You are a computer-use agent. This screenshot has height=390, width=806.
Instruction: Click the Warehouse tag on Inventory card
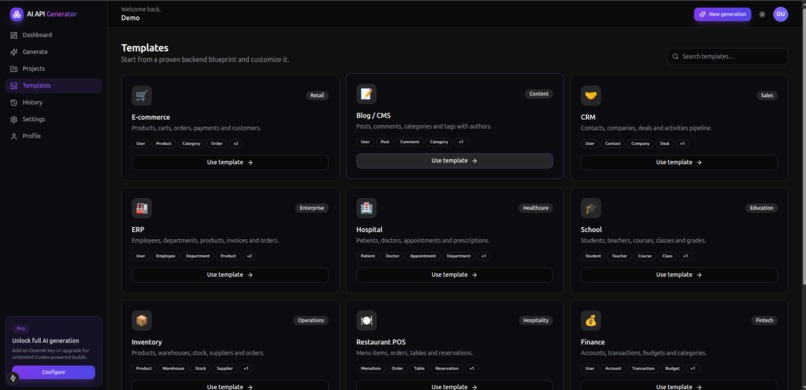pos(173,369)
